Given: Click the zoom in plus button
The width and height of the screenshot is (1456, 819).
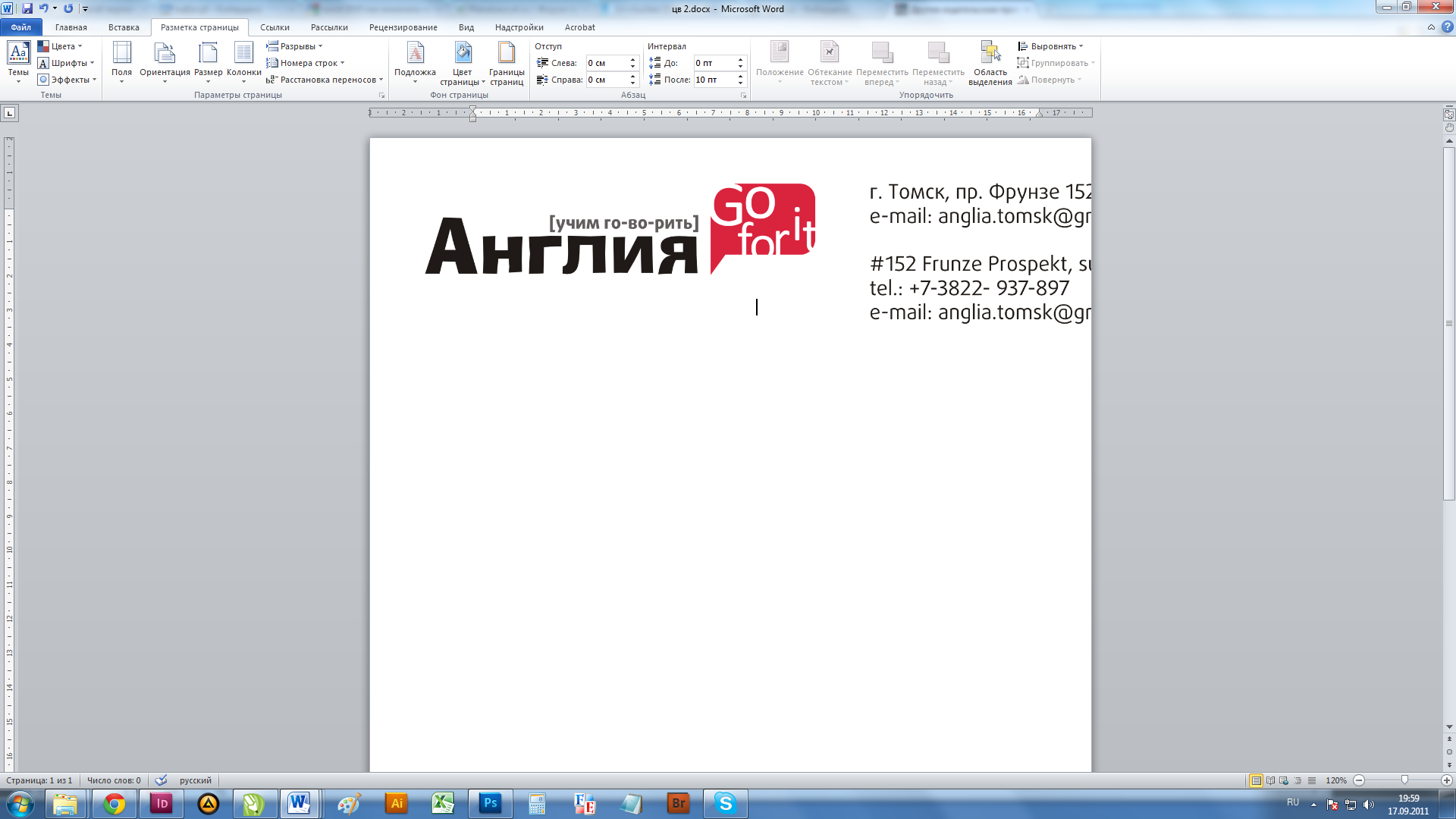Looking at the screenshot, I should 1446,780.
